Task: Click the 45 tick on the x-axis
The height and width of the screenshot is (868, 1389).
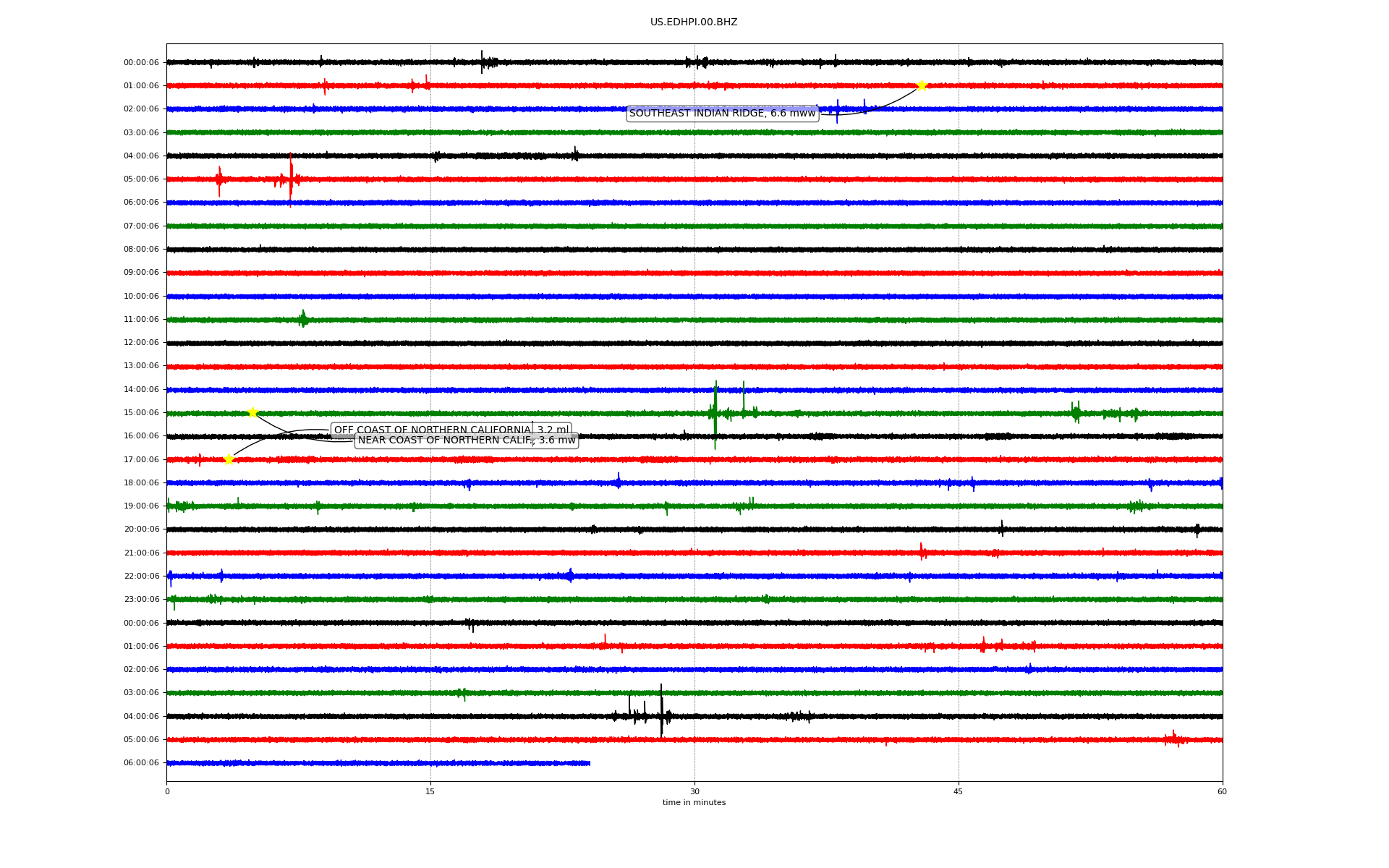Action: pyautogui.click(x=959, y=791)
